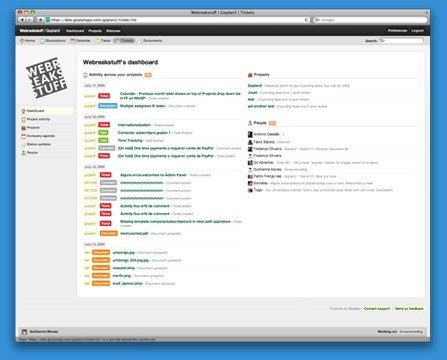The width and height of the screenshot is (447, 360).
Task: Click the Google search box in the browser
Action: point(370,20)
